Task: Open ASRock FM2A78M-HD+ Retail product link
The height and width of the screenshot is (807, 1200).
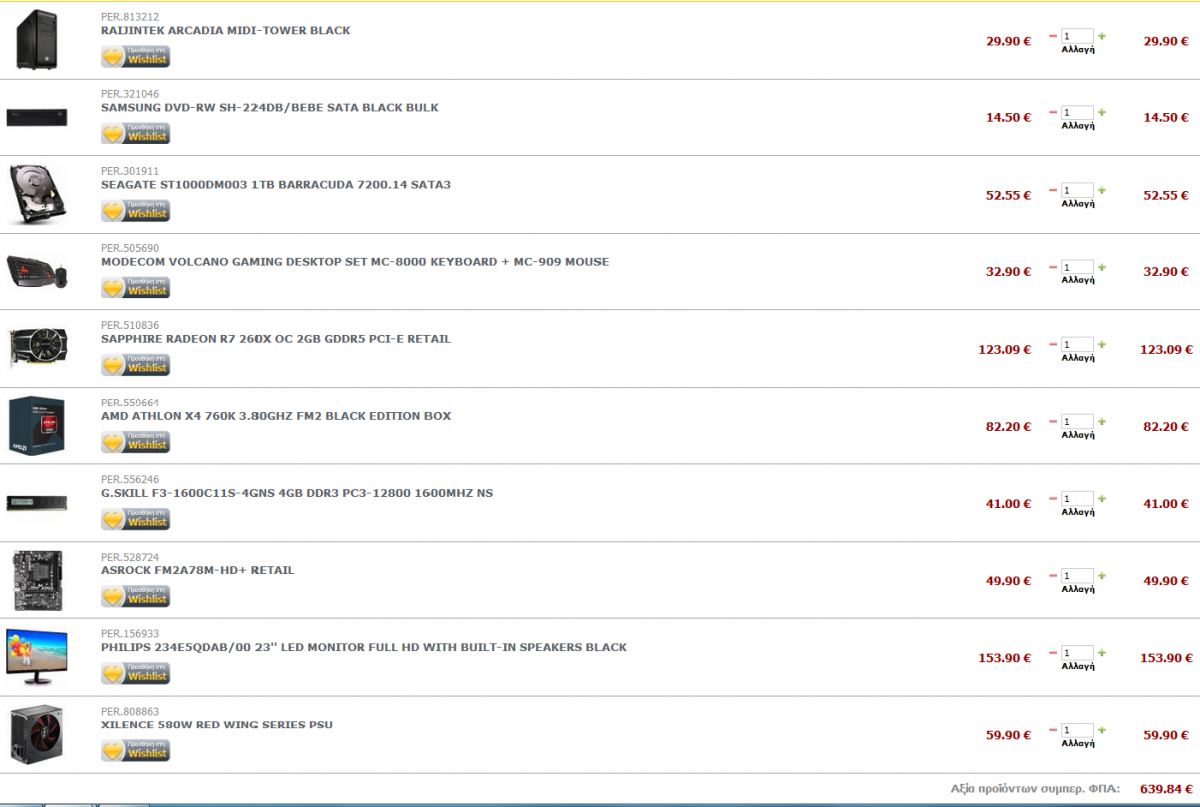Action: tap(198, 571)
